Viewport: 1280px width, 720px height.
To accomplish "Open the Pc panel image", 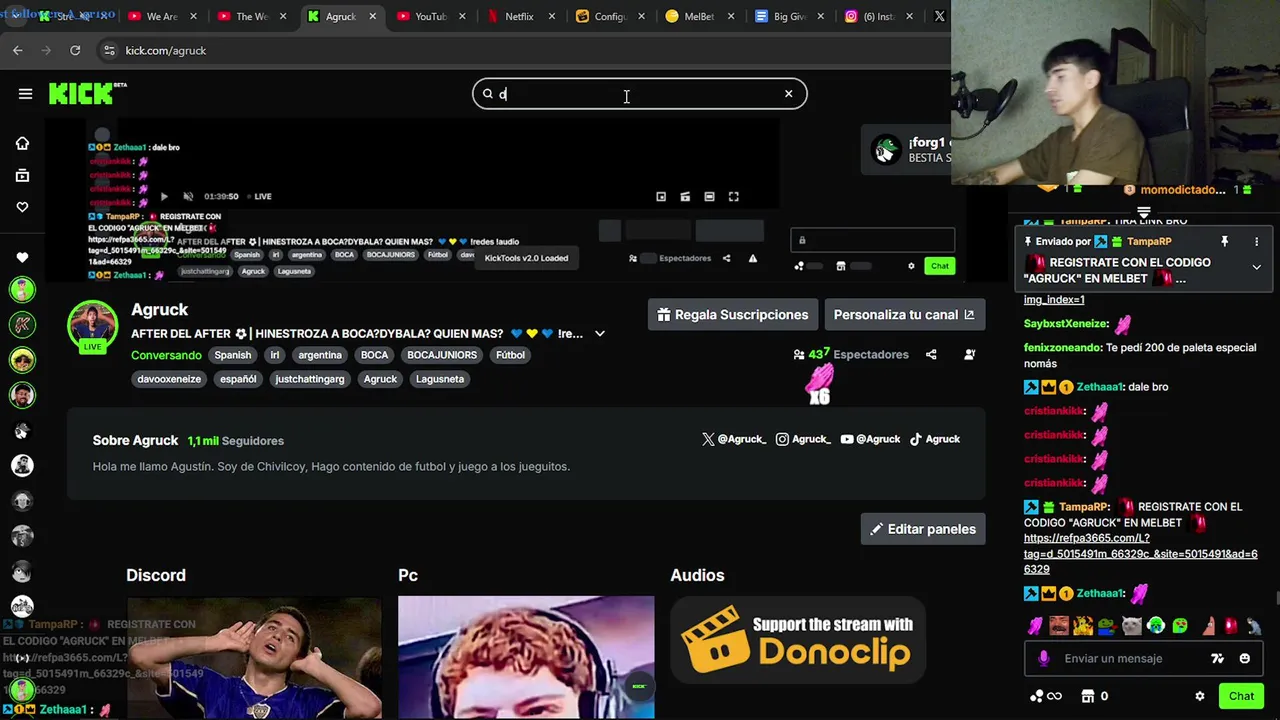I will click(x=526, y=657).
